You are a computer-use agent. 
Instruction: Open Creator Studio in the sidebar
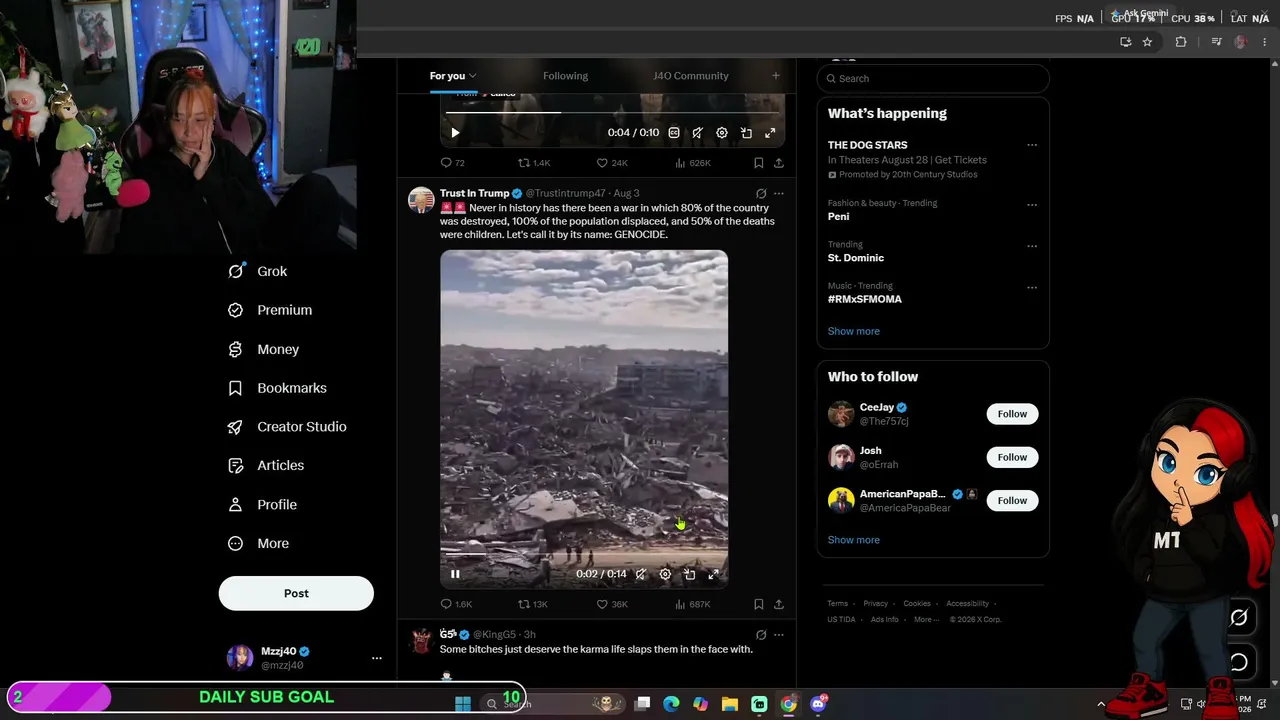[x=287, y=427]
